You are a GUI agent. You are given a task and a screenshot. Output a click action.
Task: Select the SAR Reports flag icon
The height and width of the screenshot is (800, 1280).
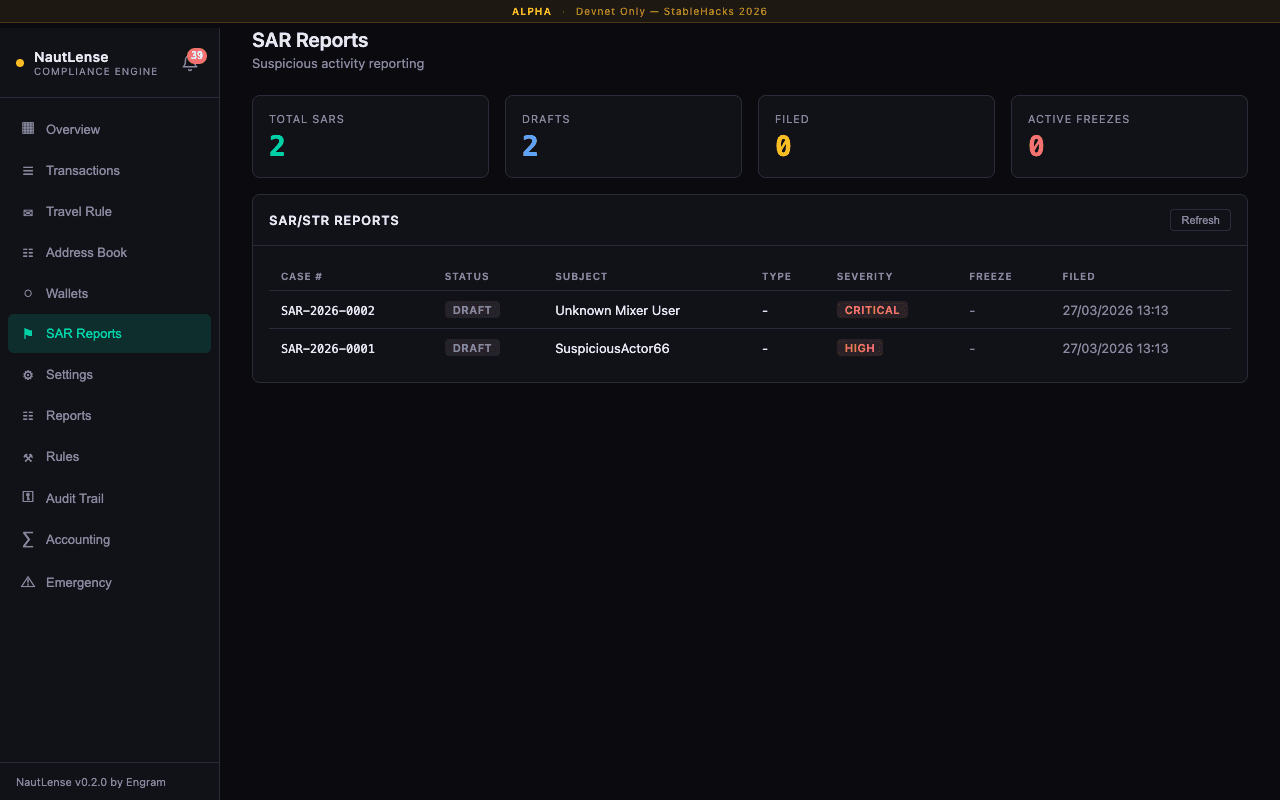click(x=27, y=333)
